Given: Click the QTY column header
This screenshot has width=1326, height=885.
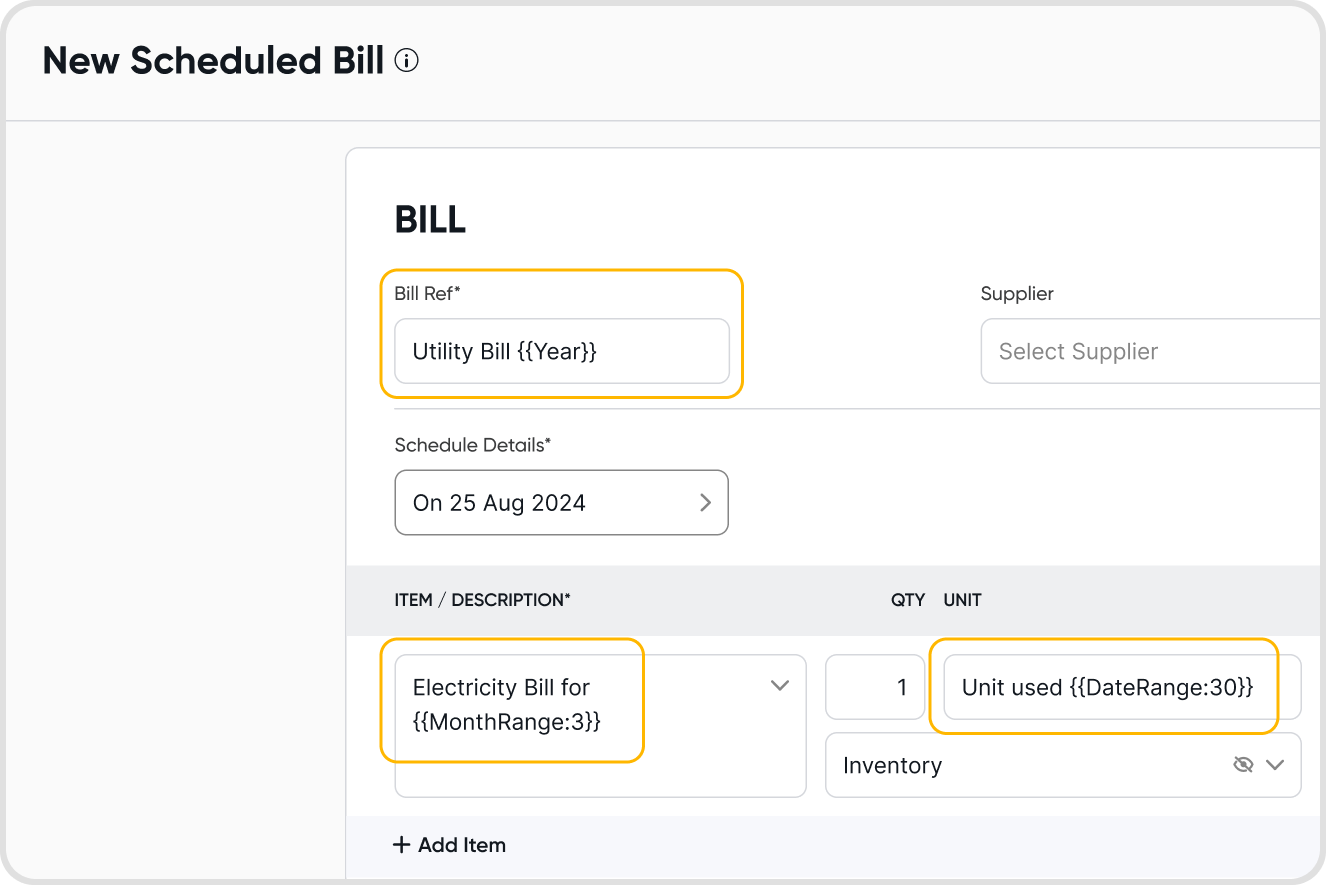Looking at the screenshot, I should (908, 600).
